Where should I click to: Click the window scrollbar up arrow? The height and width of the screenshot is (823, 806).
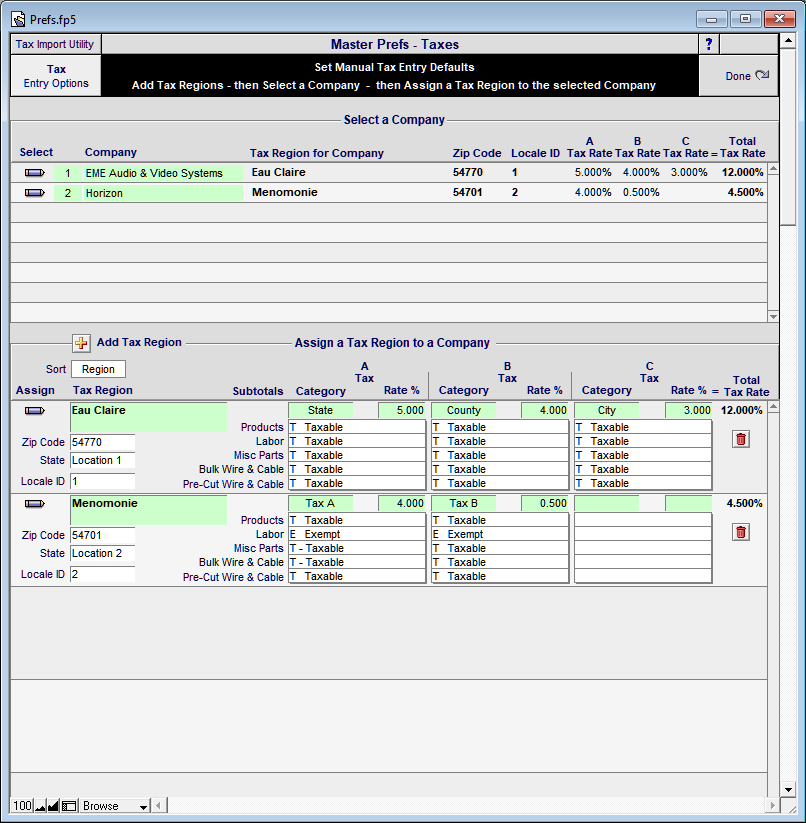[x=788, y=41]
